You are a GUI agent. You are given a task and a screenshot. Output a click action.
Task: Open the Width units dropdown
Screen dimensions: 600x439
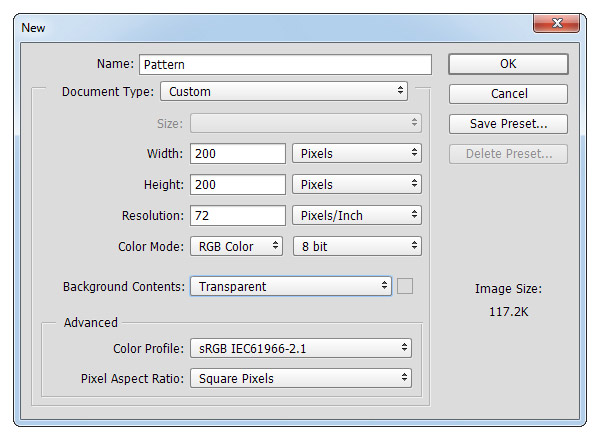point(357,154)
